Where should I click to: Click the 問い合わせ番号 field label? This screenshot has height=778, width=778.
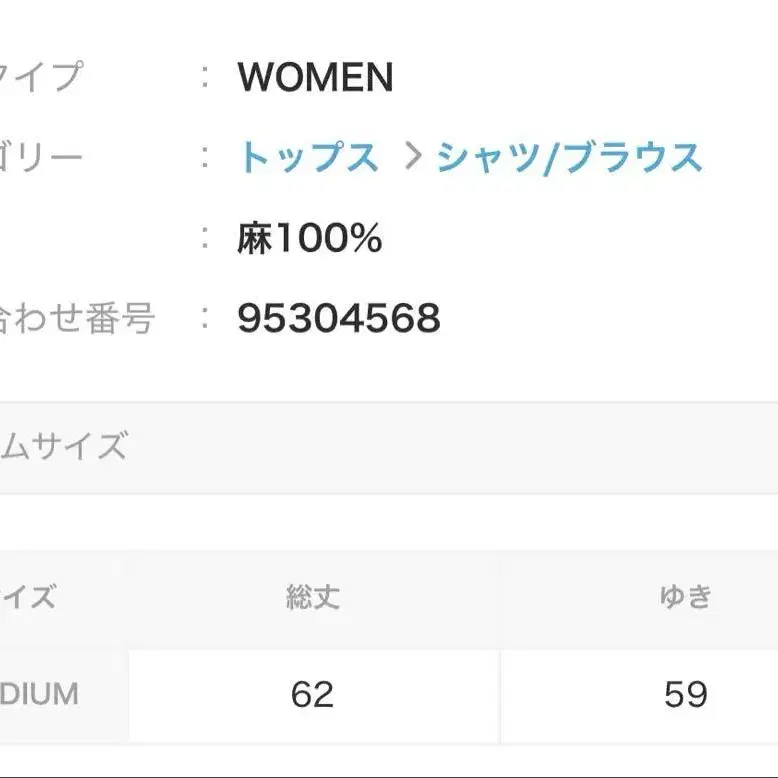pyautogui.click(x=76, y=319)
